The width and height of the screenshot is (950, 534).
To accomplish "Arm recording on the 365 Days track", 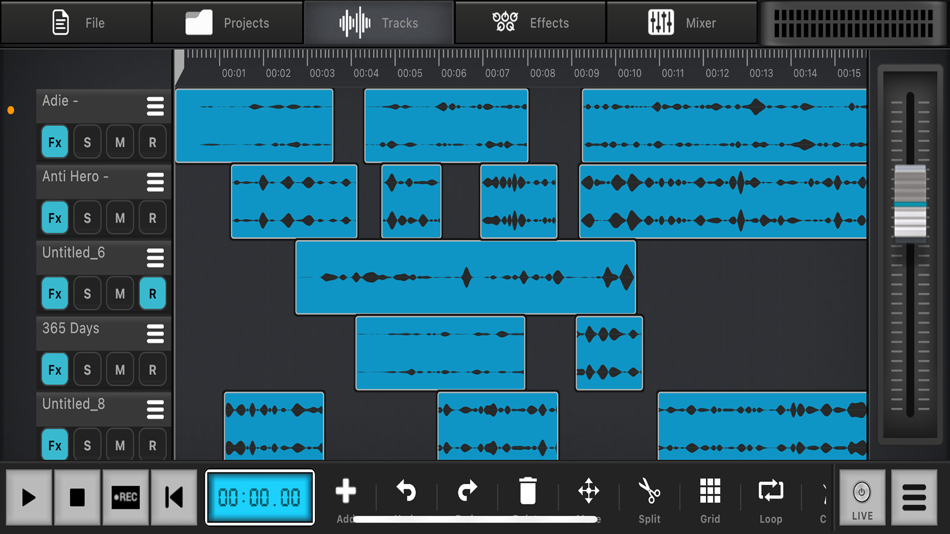I will click(x=153, y=369).
